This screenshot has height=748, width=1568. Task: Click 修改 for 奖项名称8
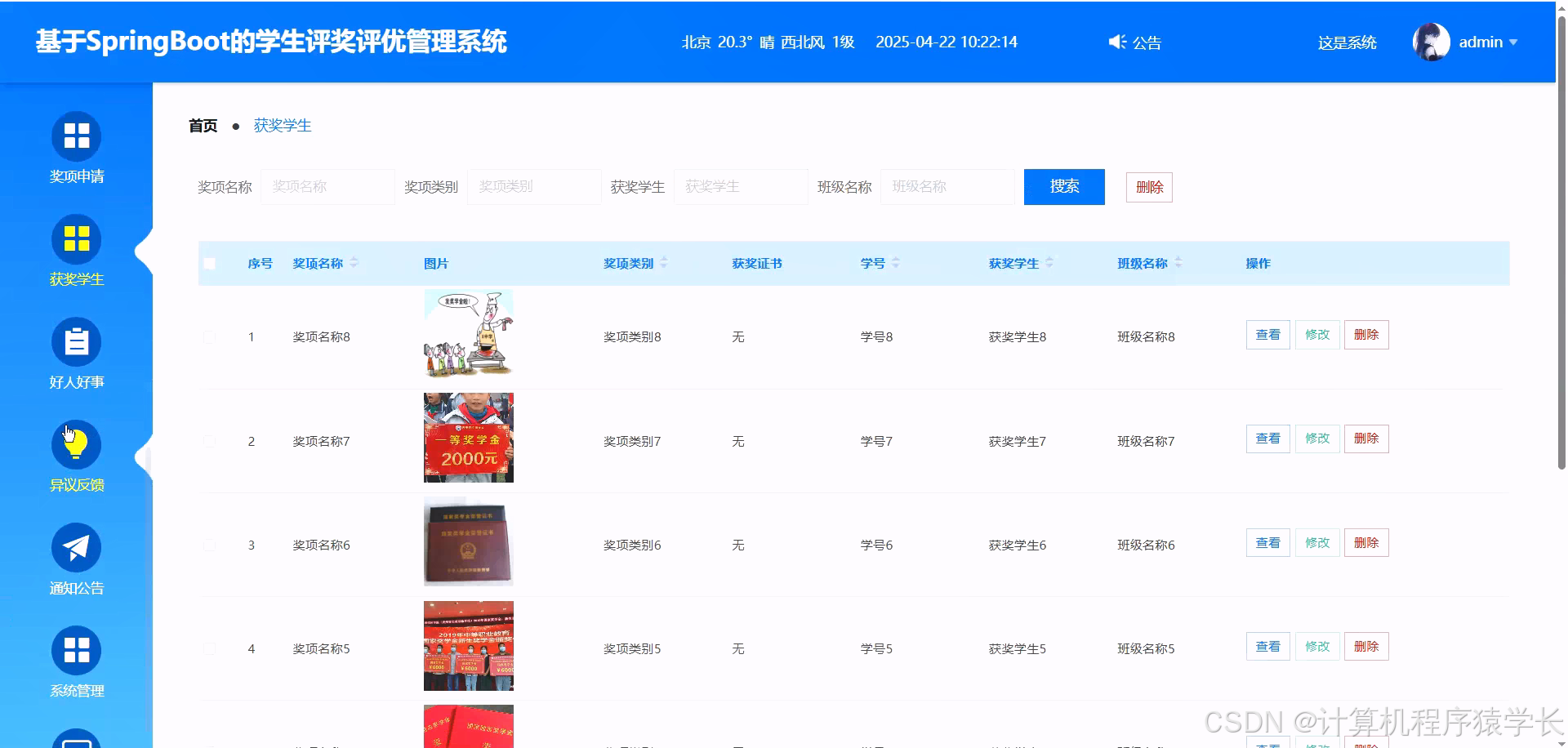pyautogui.click(x=1317, y=335)
